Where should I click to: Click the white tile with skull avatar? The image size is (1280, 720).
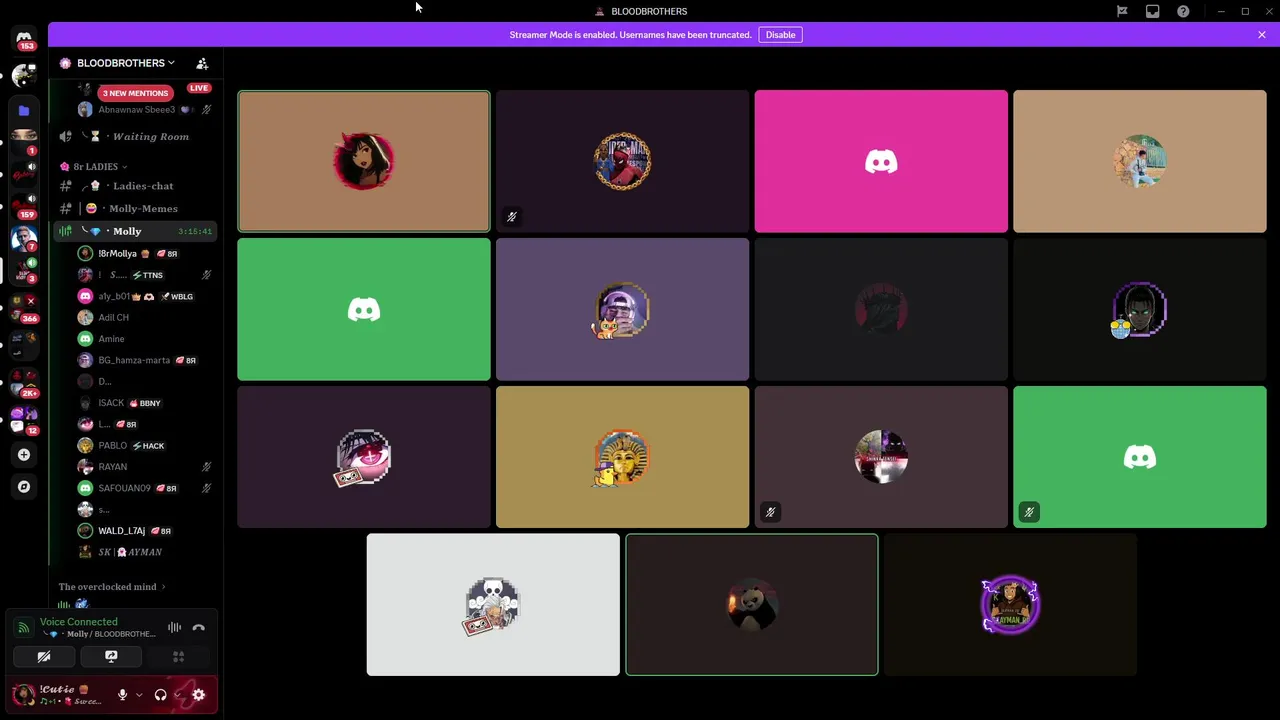pyautogui.click(x=493, y=605)
